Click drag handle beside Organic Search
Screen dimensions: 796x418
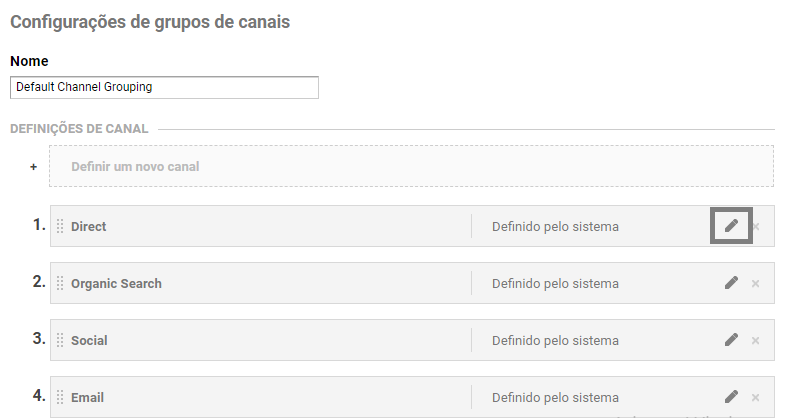click(60, 284)
